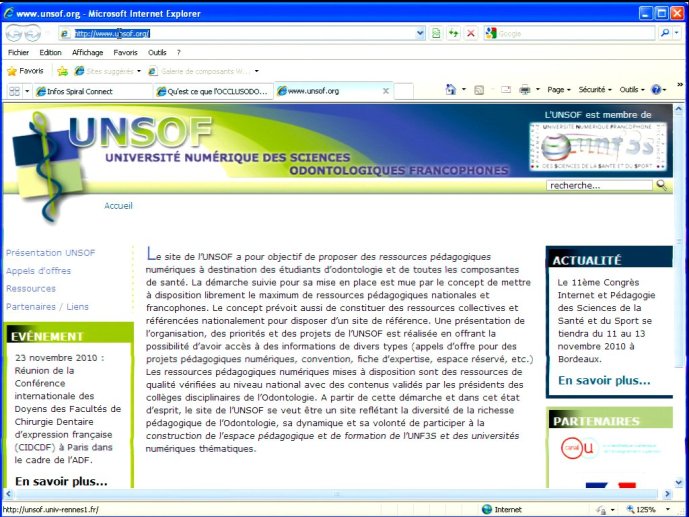Viewport: 689px width, 517px height.
Task: Expand the command bar overflow chevron
Action: [x=680, y=84]
